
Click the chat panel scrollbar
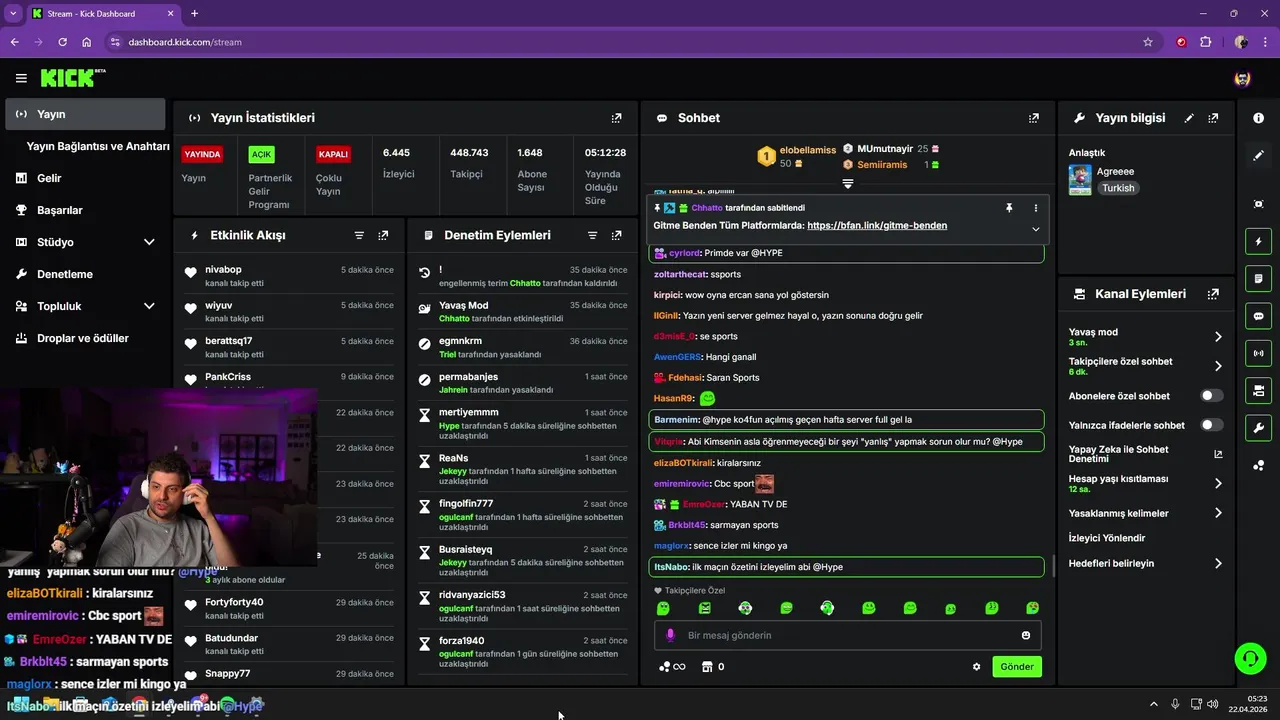click(1053, 566)
